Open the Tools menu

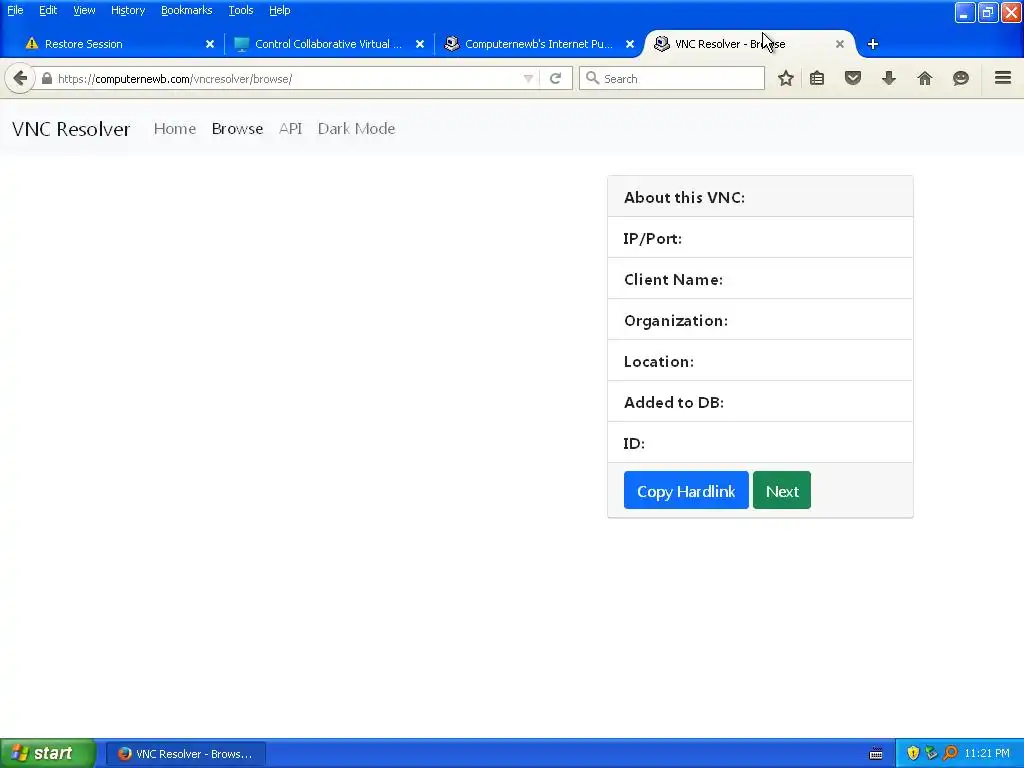point(241,10)
